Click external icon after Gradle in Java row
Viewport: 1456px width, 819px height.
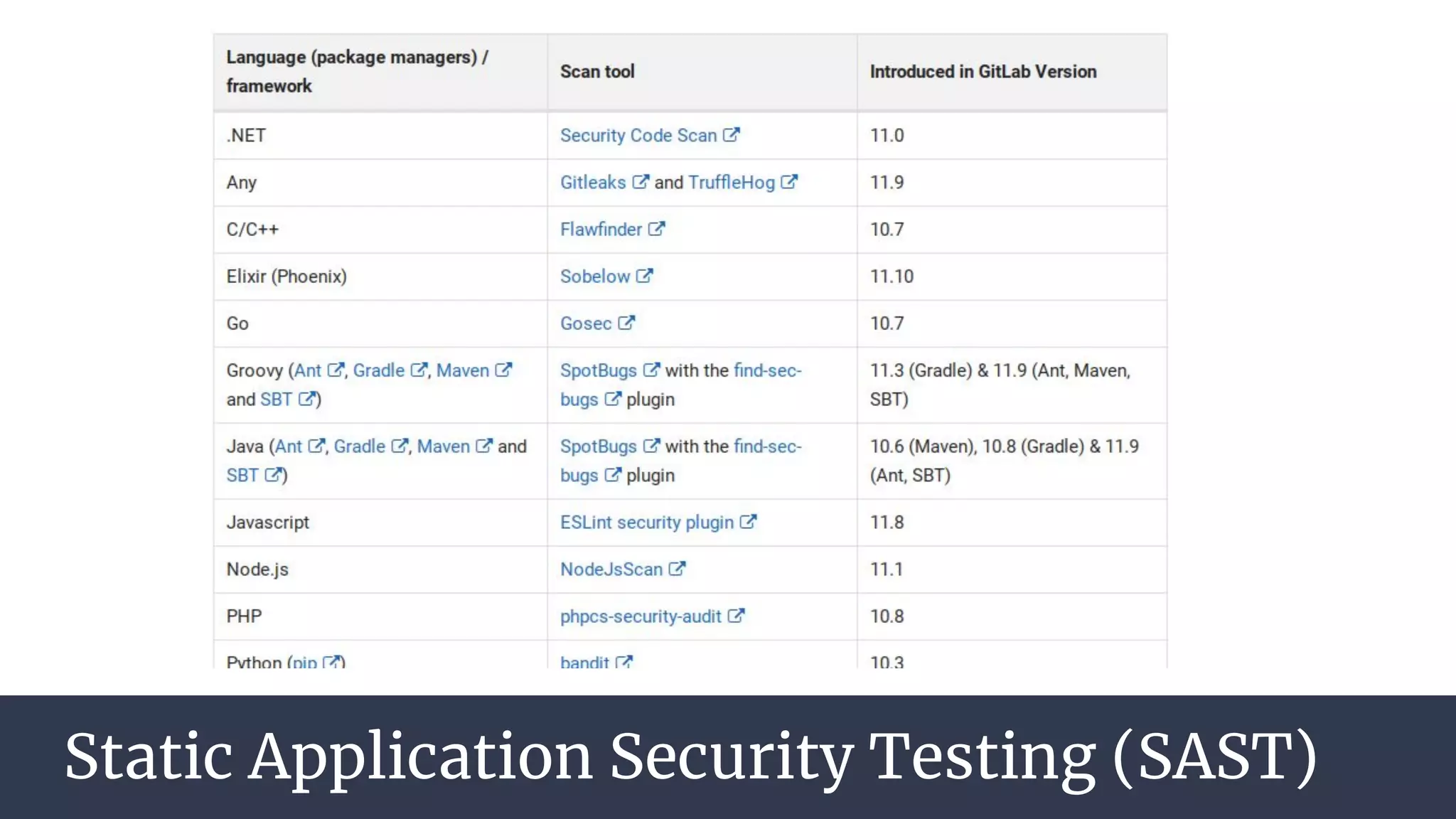pos(400,446)
